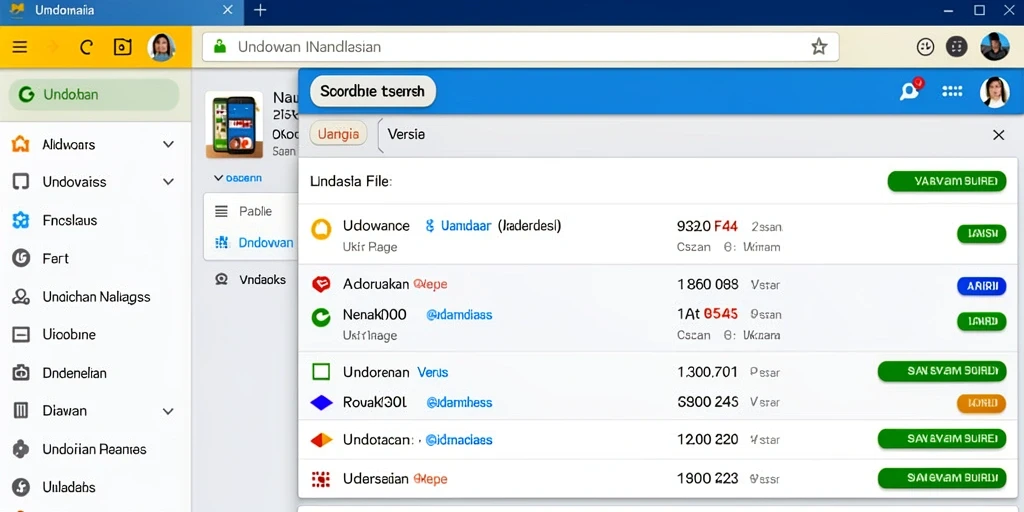This screenshot has width=1024, height=512.
Task: Open the chat notification icon in blue header
Action: (910, 91)
